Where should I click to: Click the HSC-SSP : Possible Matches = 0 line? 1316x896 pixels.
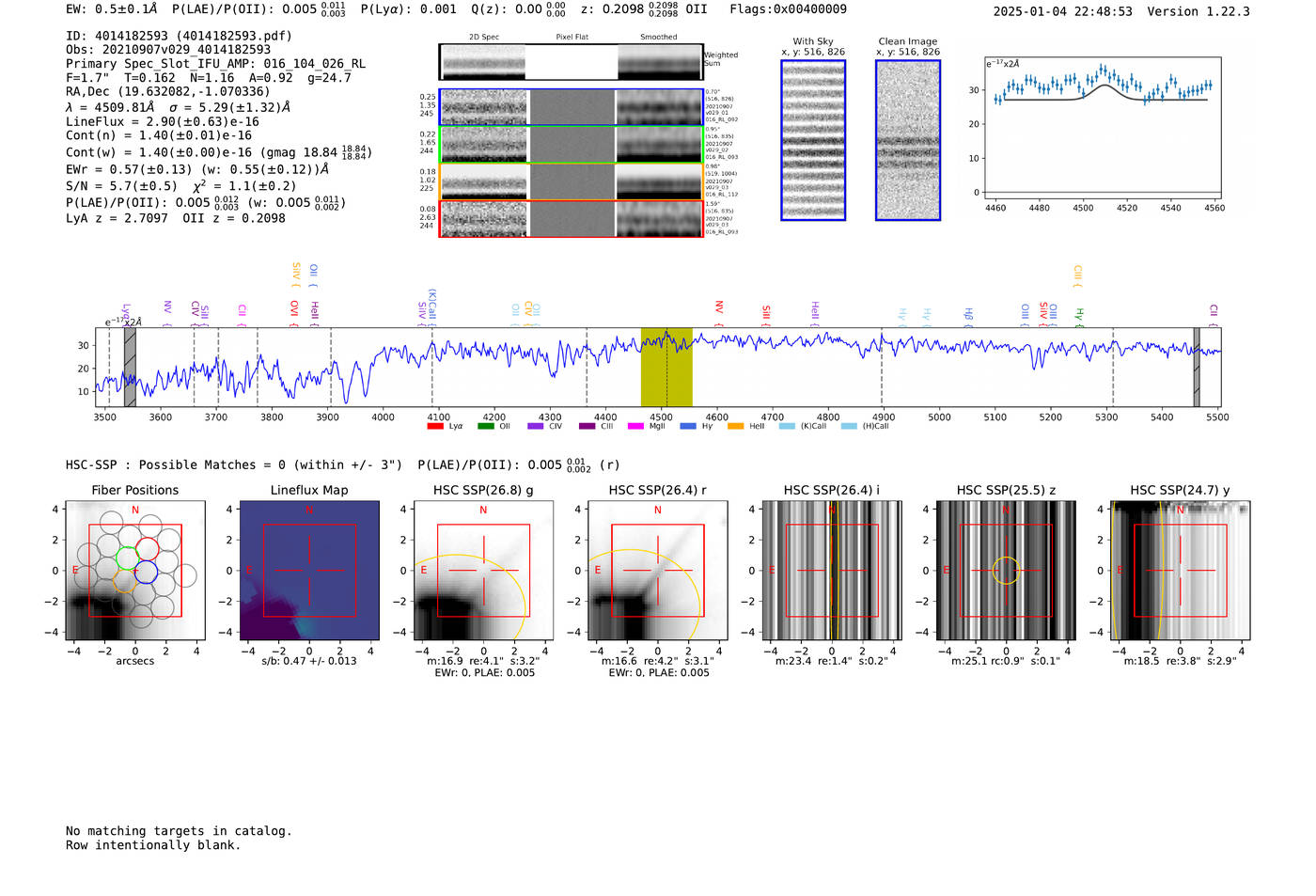click(x=234, y=465)
